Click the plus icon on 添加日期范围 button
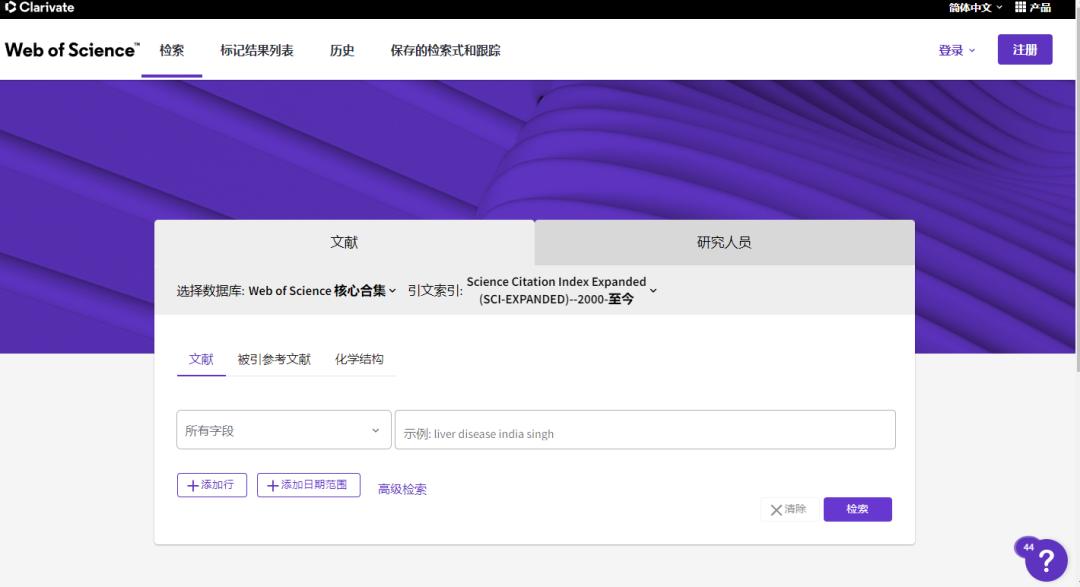Image resolution: width=1080 pixels, height=587 pixels. tap(271, 485)
